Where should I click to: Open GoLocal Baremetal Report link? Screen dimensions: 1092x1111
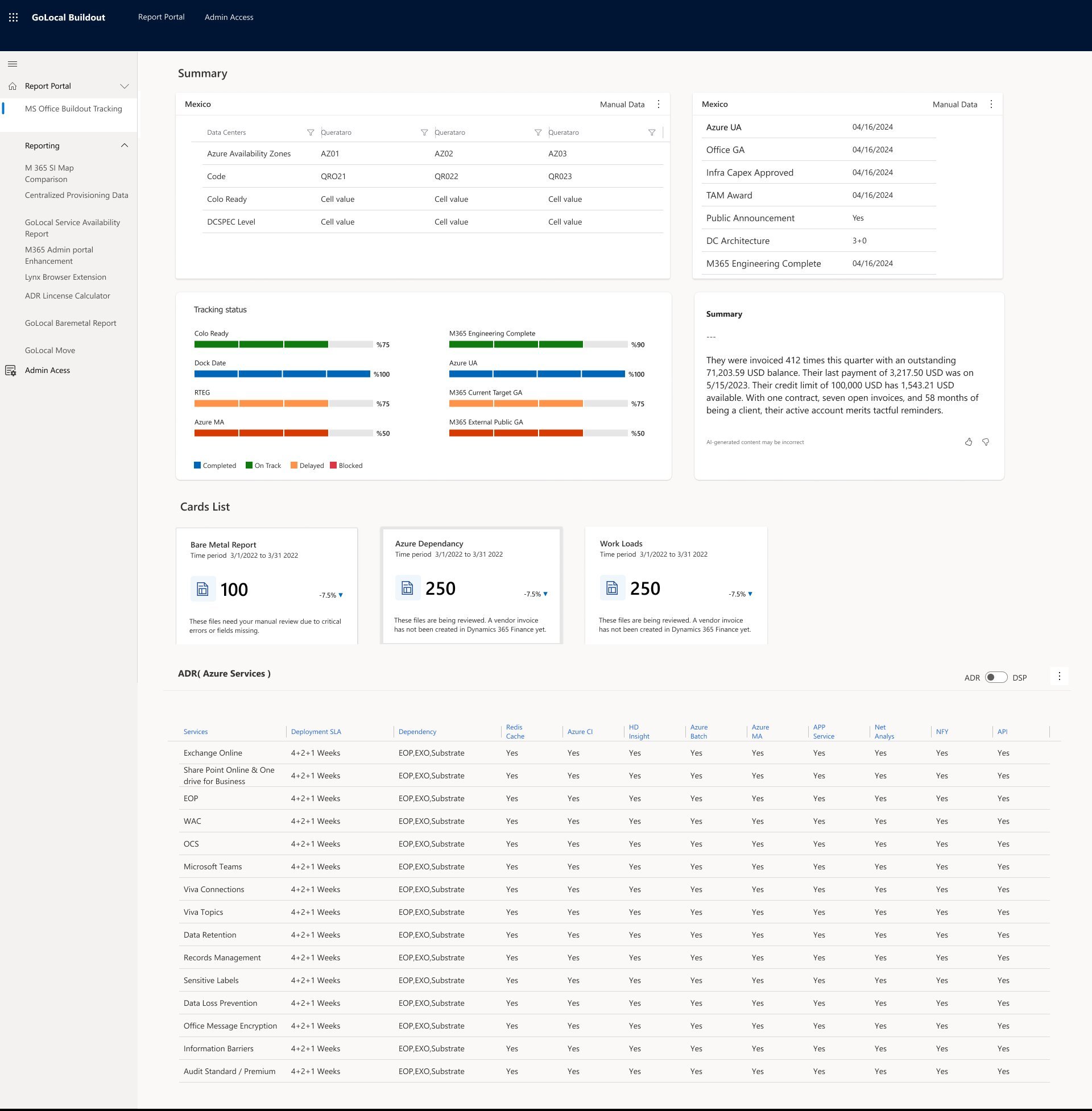71,324
